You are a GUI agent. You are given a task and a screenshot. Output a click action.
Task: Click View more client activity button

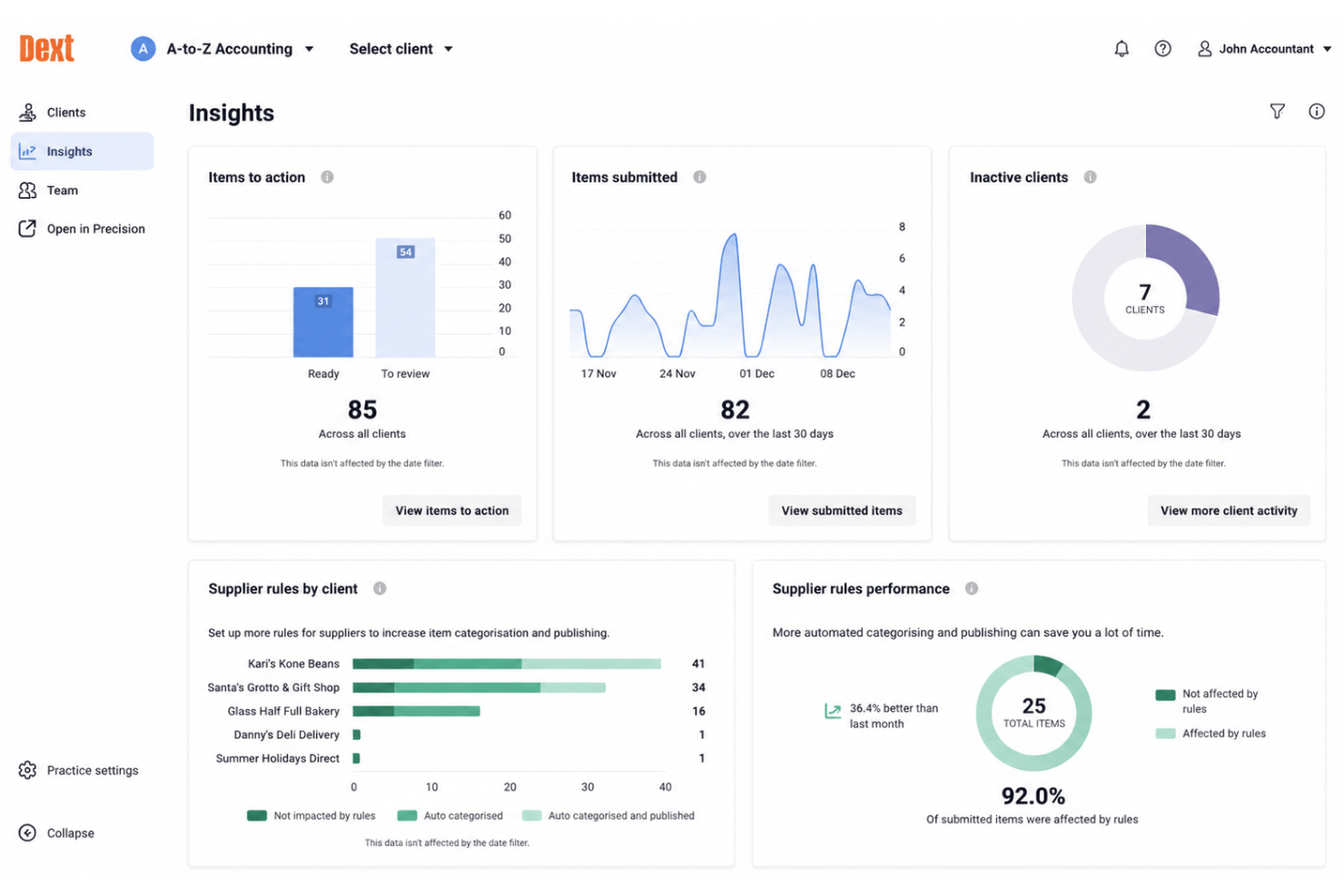[1229, 511]
